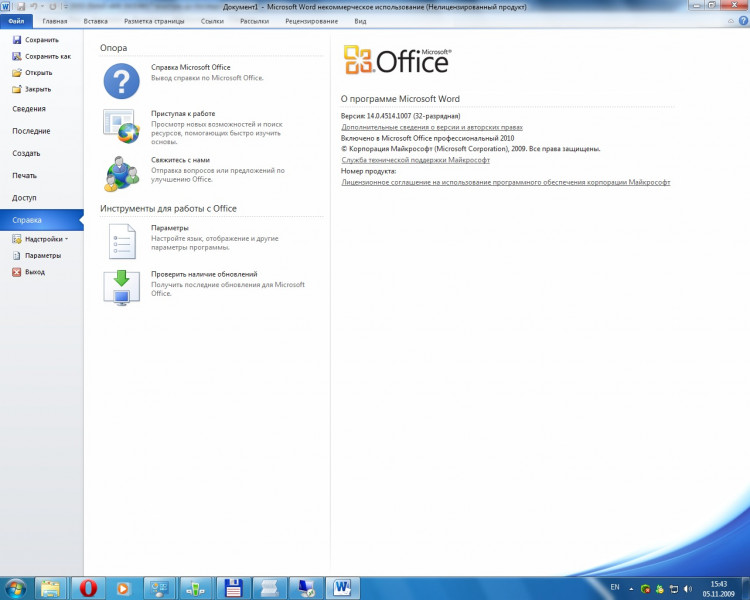
Task: Click the Word icon in the title bar
Action: click(x=6, y=7)
